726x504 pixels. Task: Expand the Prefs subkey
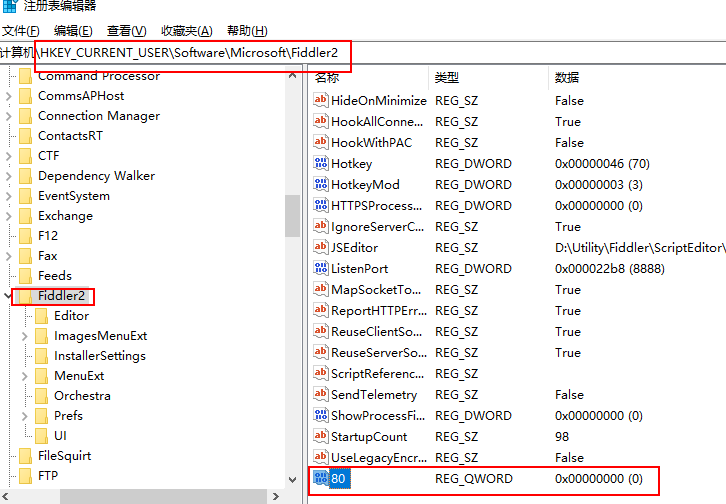click(x=25, y=416)
